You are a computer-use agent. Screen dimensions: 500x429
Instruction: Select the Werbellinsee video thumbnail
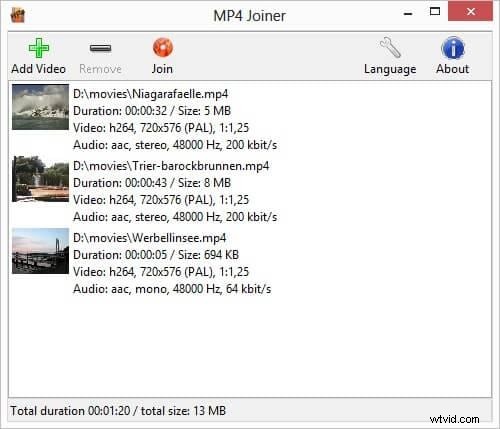click(x=40, y=251)
